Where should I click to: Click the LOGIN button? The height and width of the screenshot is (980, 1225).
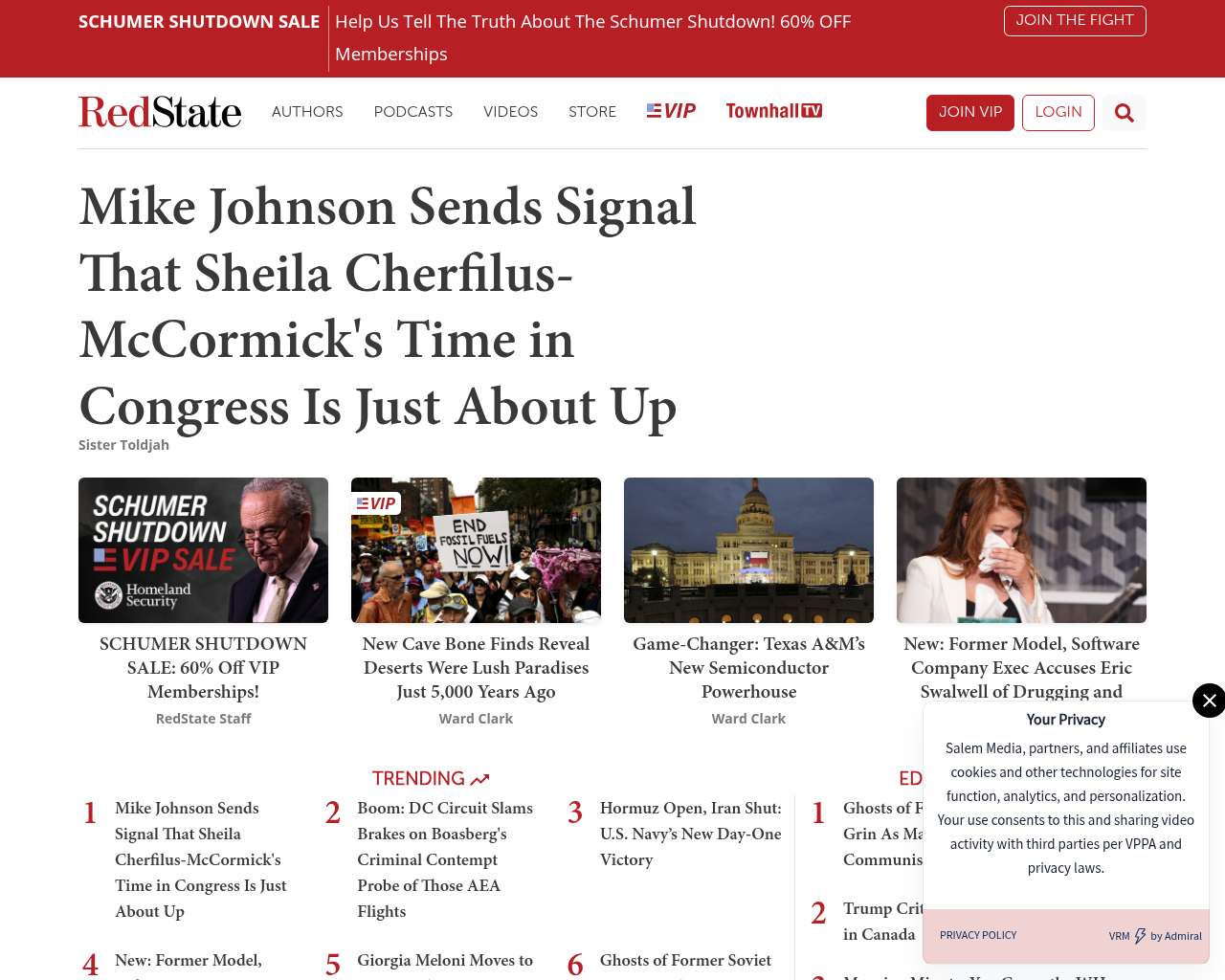click(1058, 113)
